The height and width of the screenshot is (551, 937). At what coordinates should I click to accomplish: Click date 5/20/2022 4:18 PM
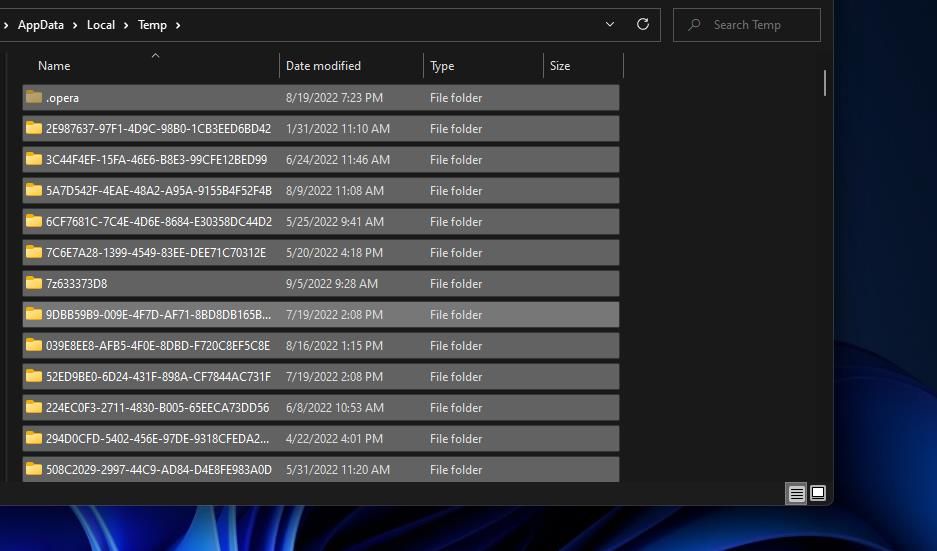[x=334, y=253]
